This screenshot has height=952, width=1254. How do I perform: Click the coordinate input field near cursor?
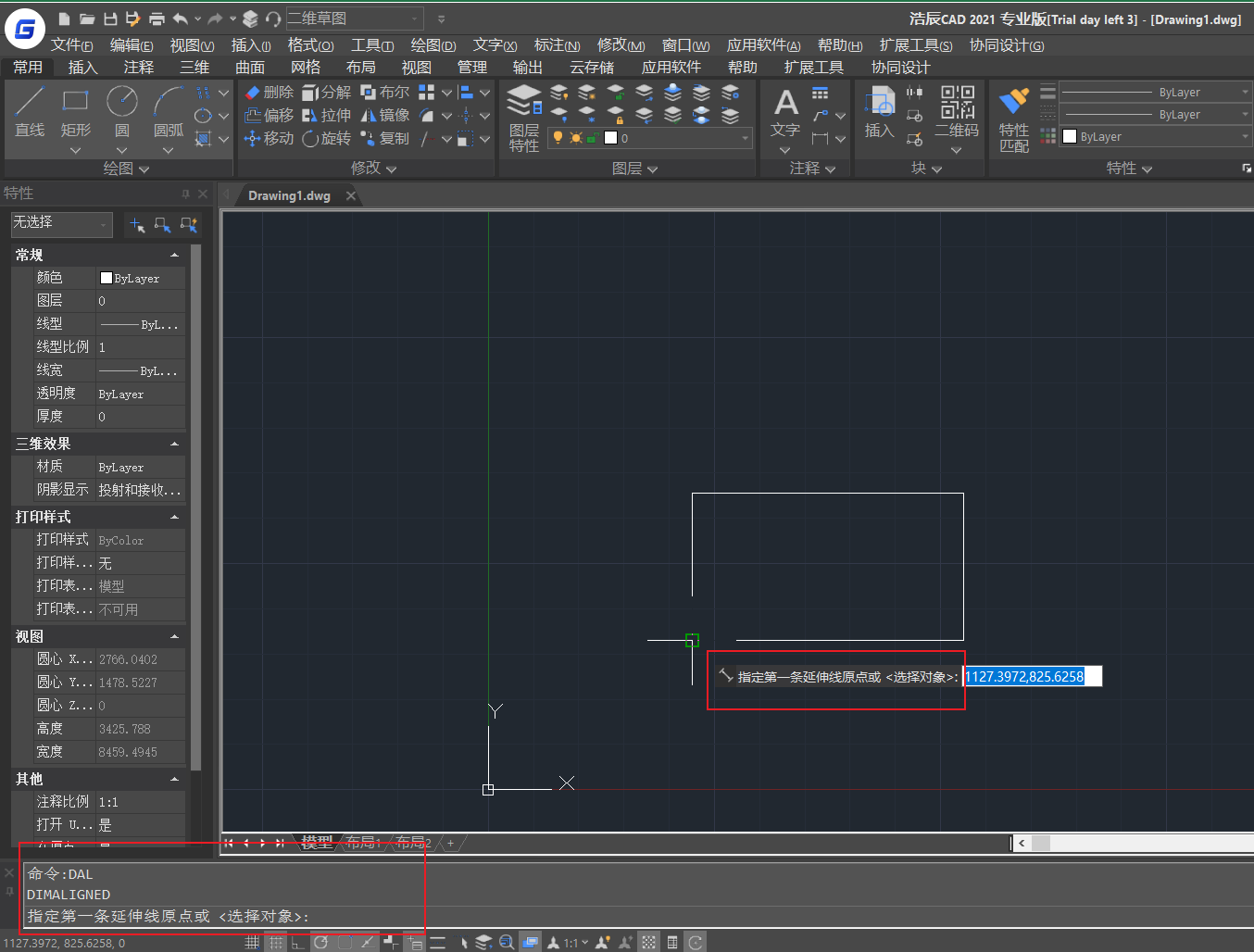pyautogui.click(x=1032, y=677)
